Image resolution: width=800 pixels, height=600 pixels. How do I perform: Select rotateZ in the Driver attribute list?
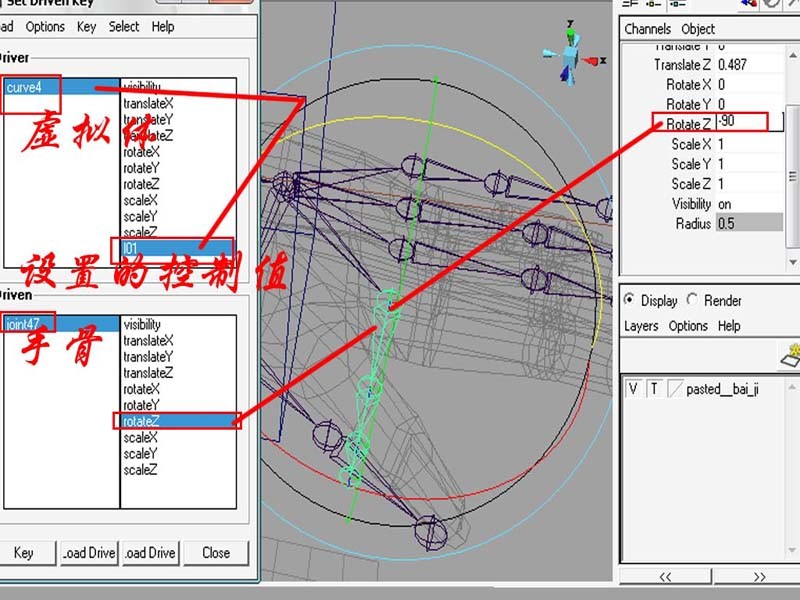pyautogui.click(x=141, y=184)
